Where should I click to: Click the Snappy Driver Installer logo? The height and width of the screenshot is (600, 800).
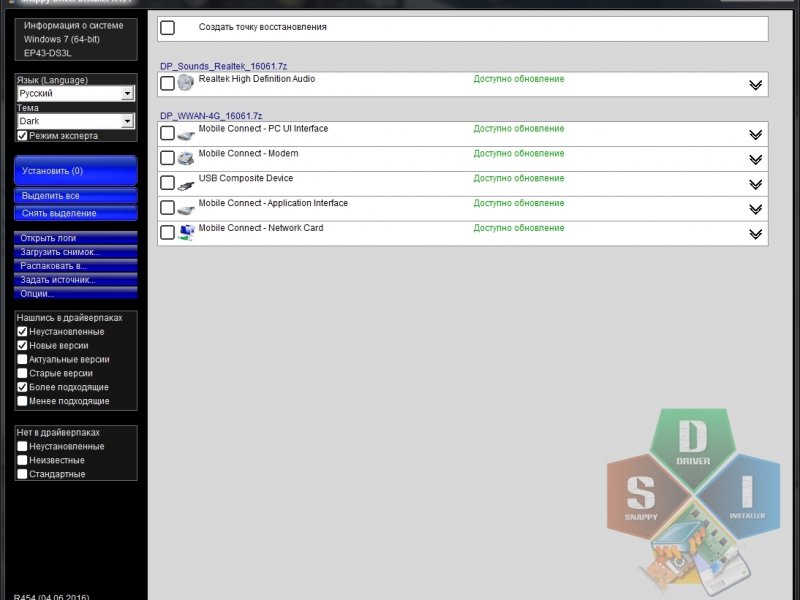(693, 503)
